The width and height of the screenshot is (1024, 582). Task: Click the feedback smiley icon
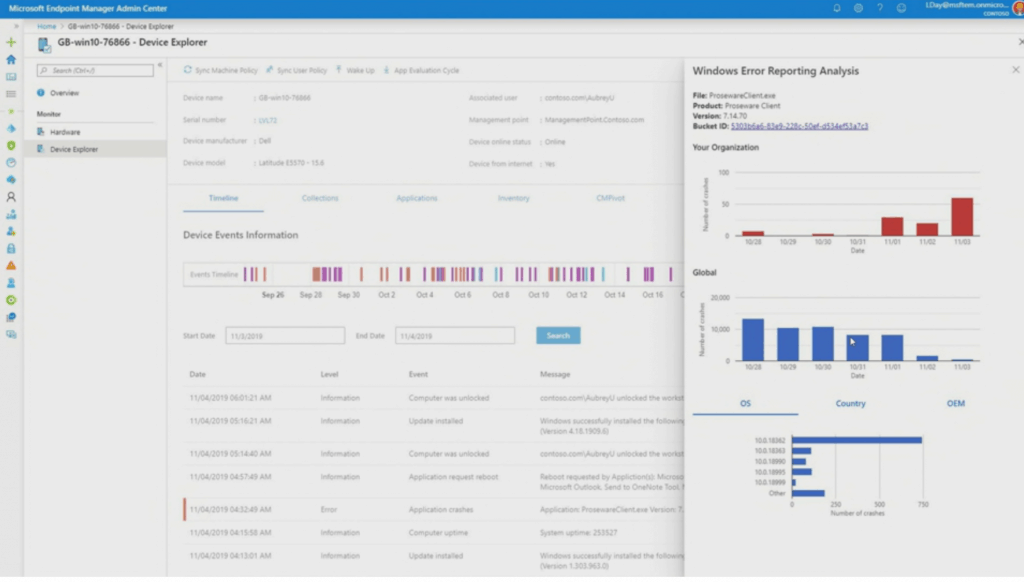click(901, 8)
